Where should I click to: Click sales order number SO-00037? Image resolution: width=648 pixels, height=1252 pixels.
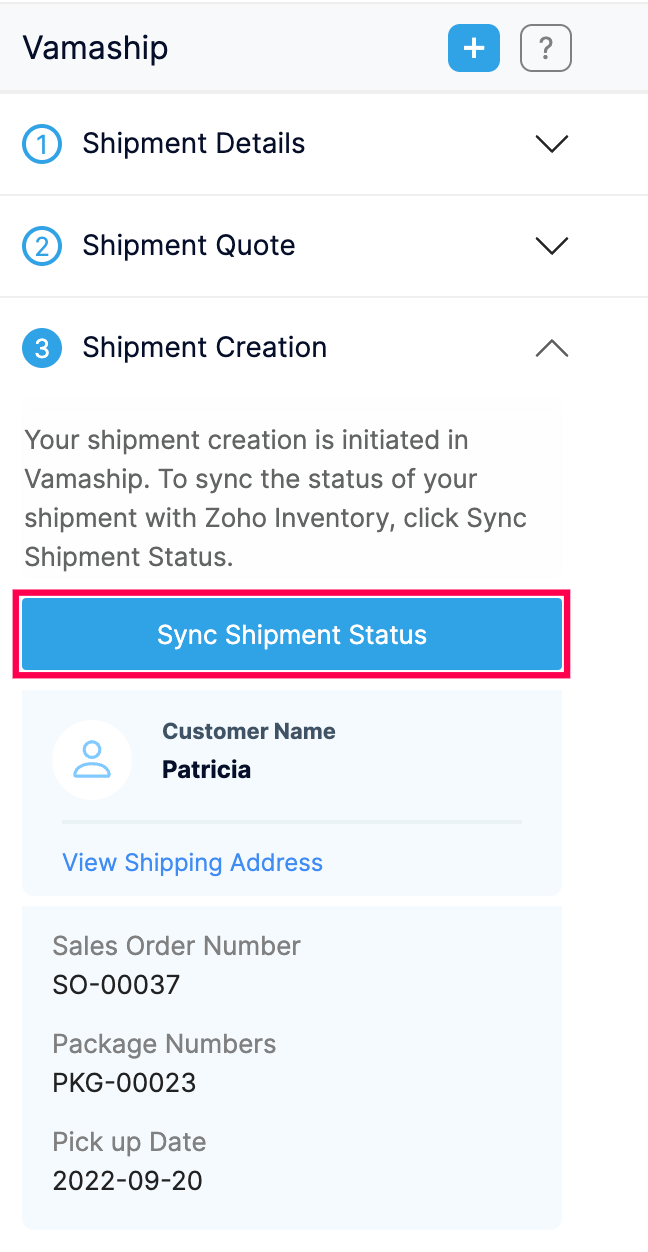tap(116, 985)
